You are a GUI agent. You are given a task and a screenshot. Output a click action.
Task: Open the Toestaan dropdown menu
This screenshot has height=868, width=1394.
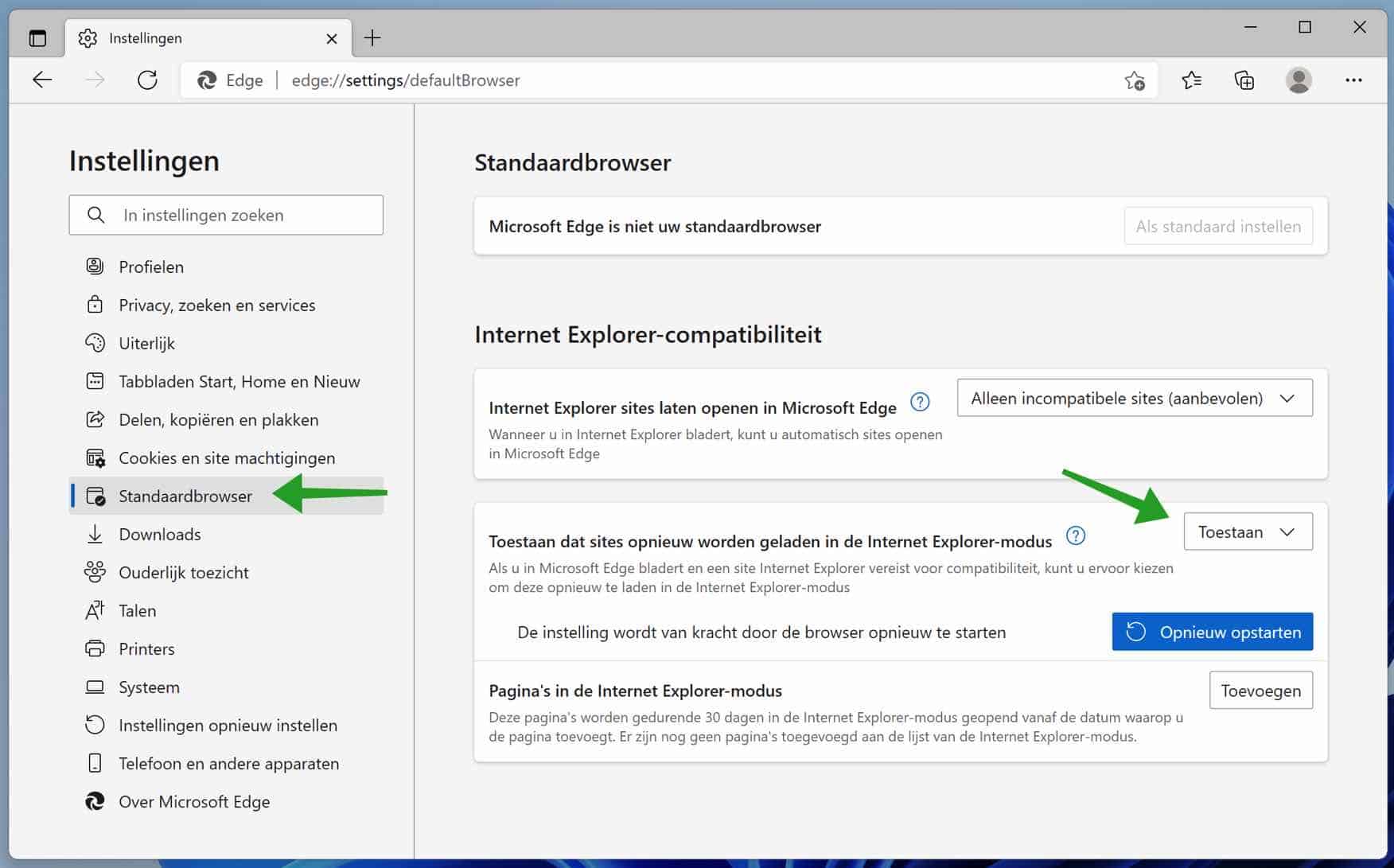tap(1247, 531)
